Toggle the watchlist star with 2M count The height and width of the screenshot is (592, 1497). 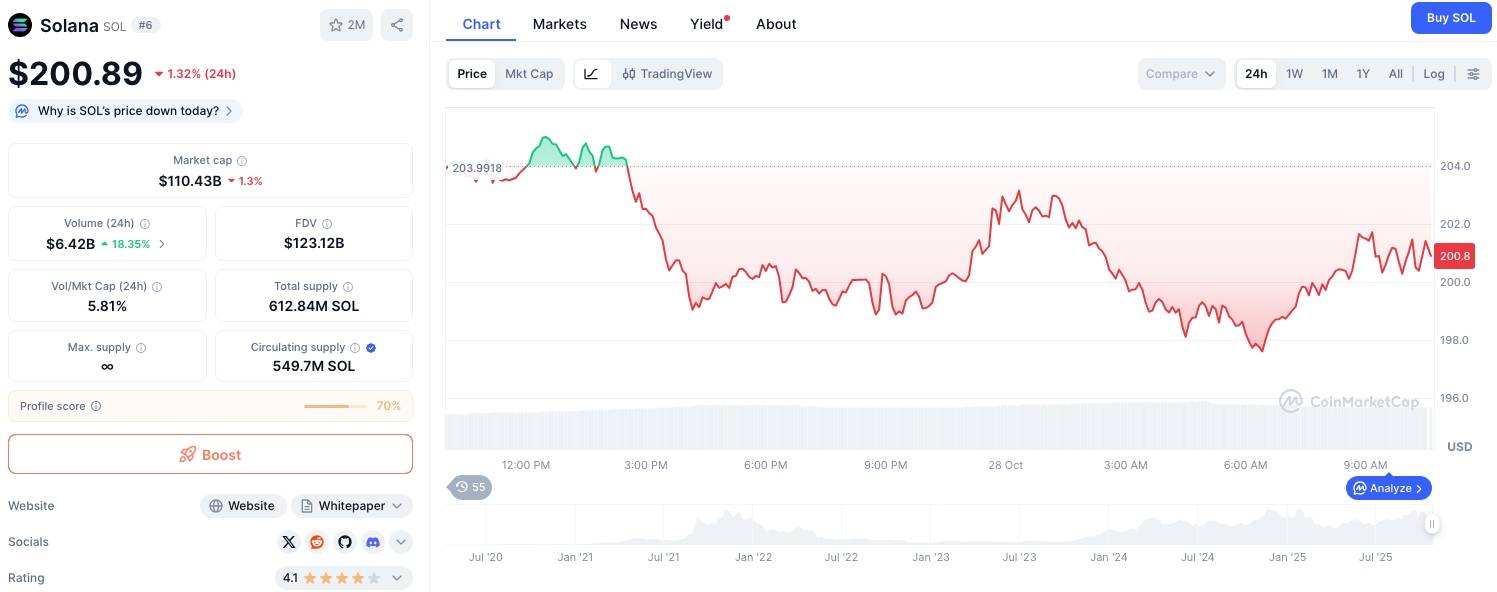(345, 24)
